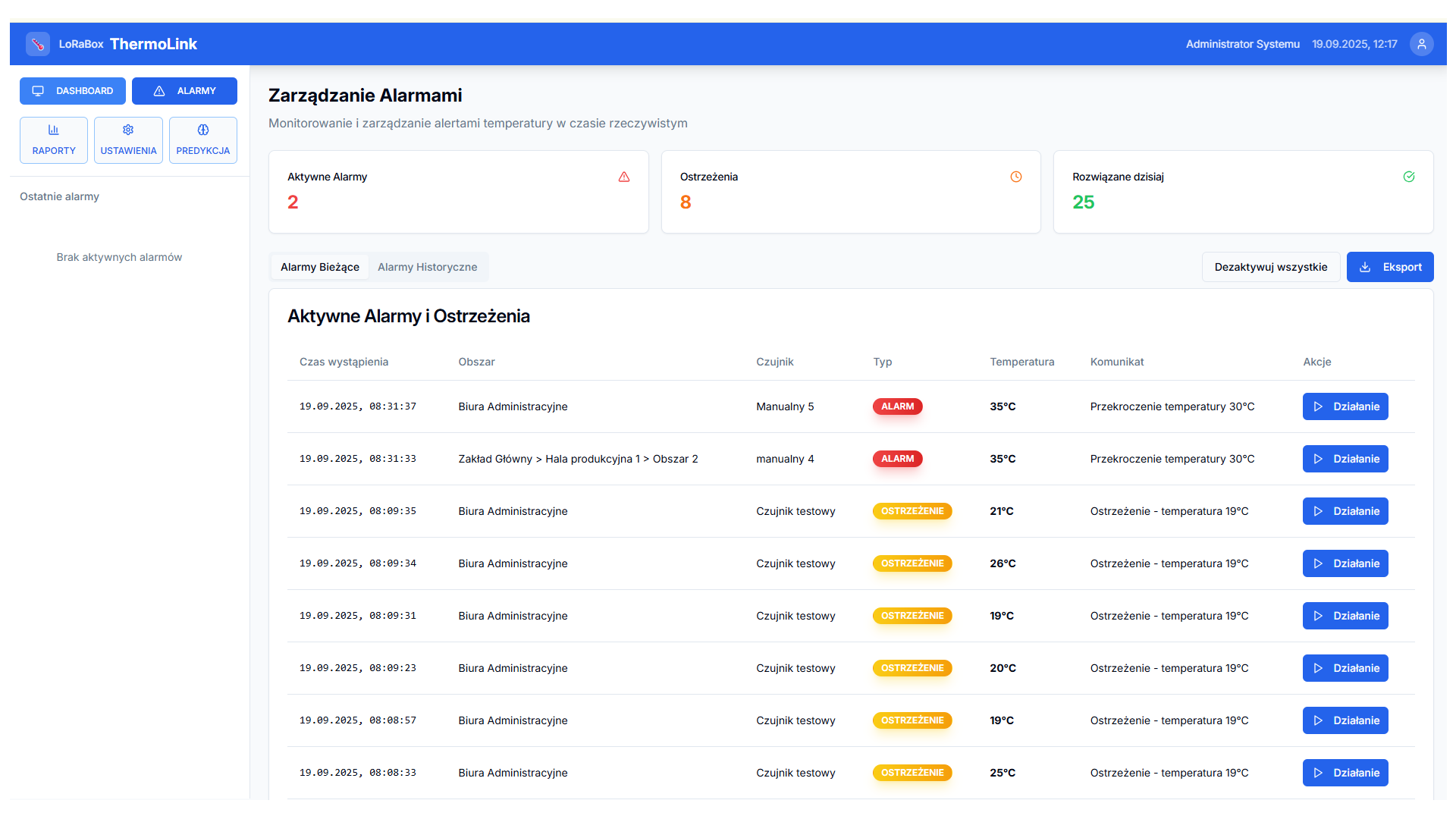Screen dimensions: 1456x819
Task: Click OSTRZEŻENIE badge in the 08:09:35 row
Action: [912, 511]
